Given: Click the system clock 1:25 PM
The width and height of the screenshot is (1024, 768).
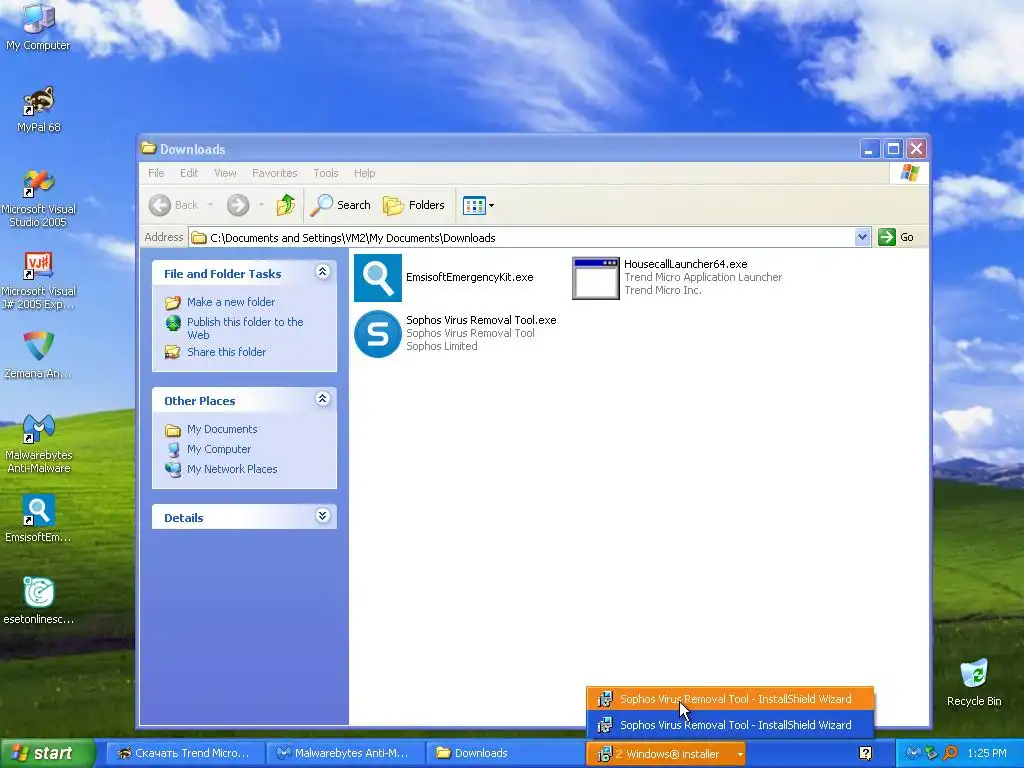Looking at the screenshot, I should pyautogui.click(x=987, y=754).
